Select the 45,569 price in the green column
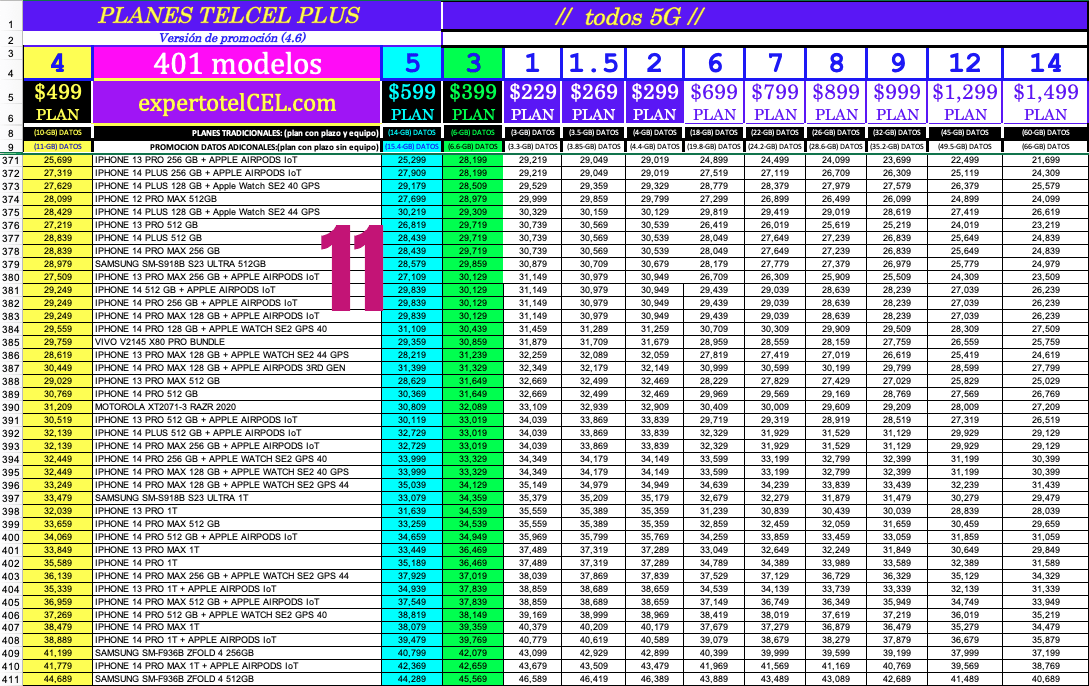 (x=473, y=679)
